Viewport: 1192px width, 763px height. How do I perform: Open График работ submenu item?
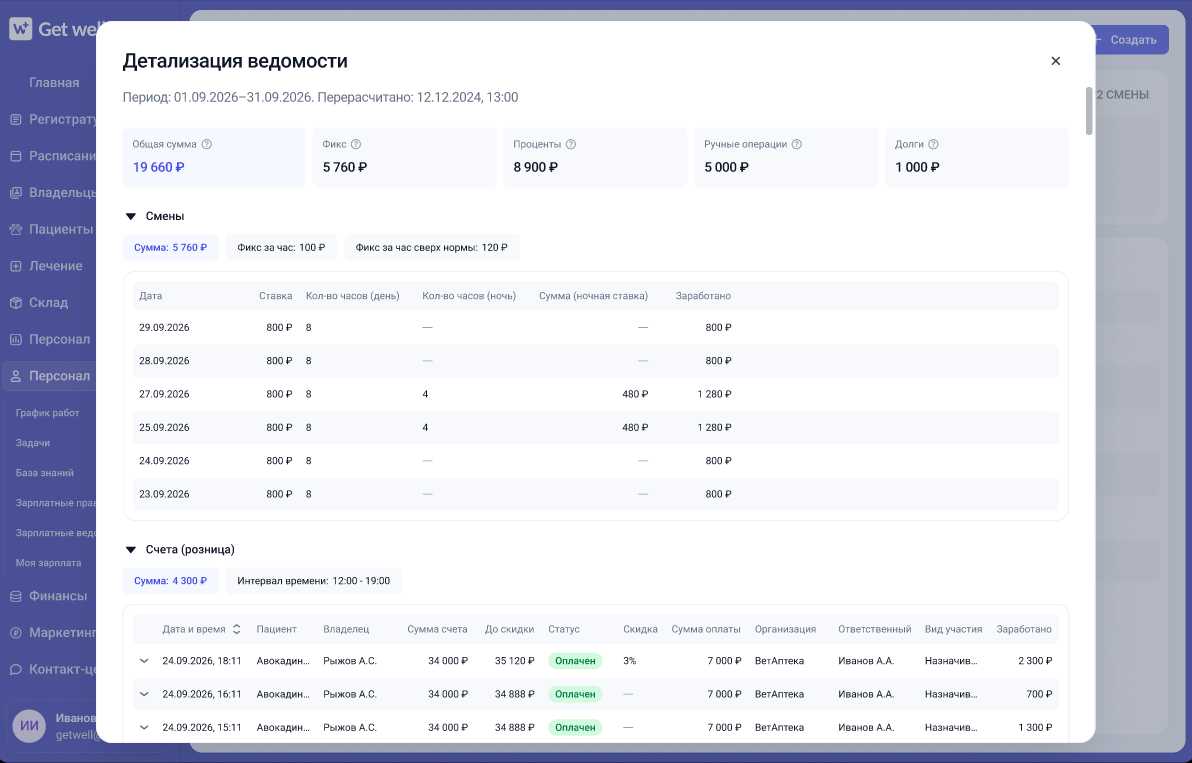pyautogui.click(x=48, y=413)
